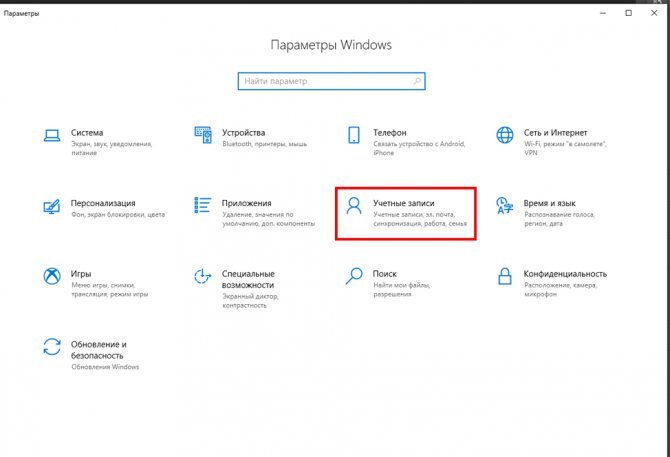Click text "Обновления Windows"
This screenshot has width=670, height=457.
pos(105,366)
